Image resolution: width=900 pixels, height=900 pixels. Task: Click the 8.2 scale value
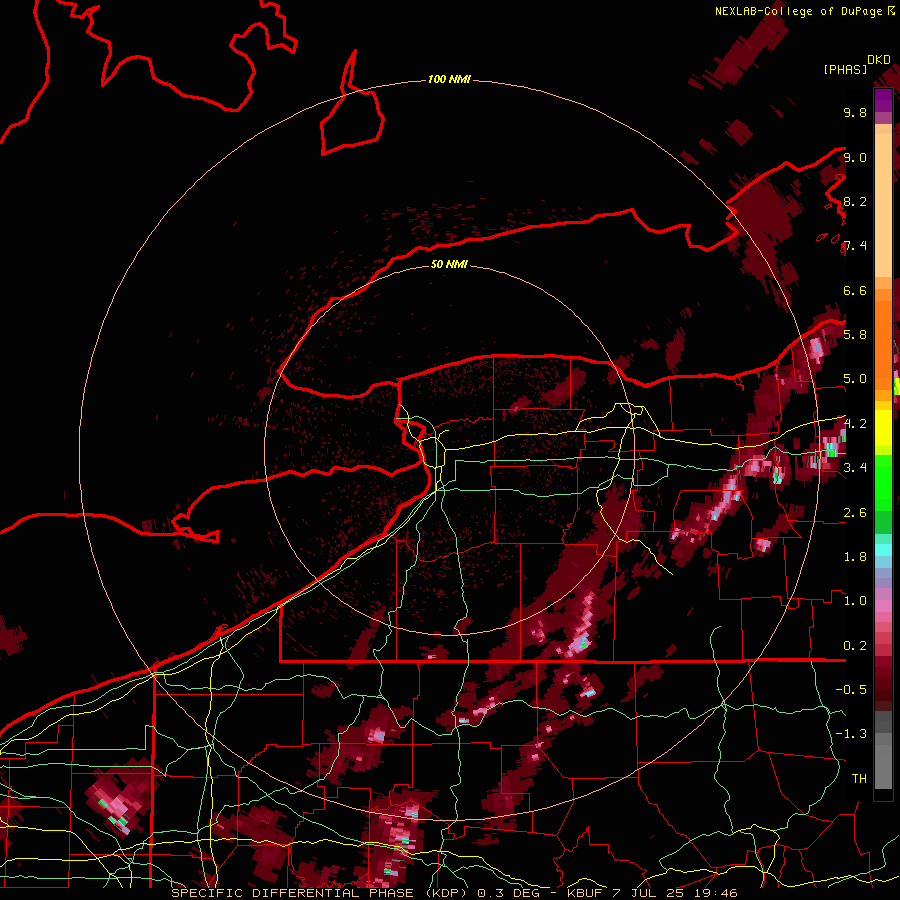(x=855, y=202)
